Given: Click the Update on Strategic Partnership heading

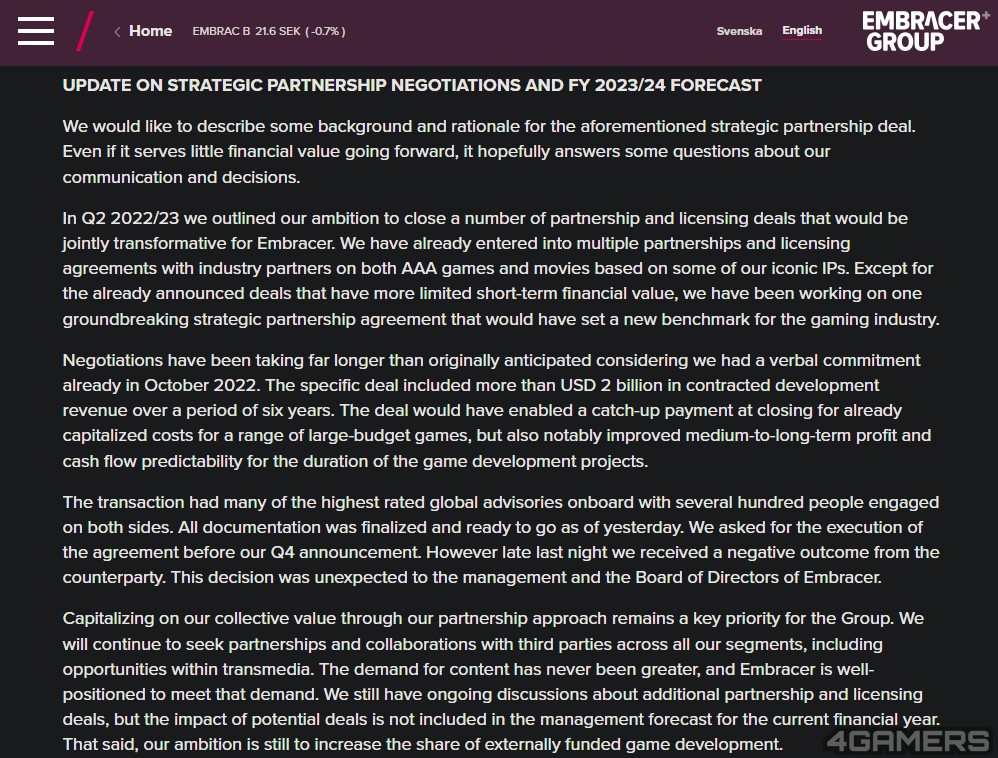Looking at the screenshot, I should (412, 85).
